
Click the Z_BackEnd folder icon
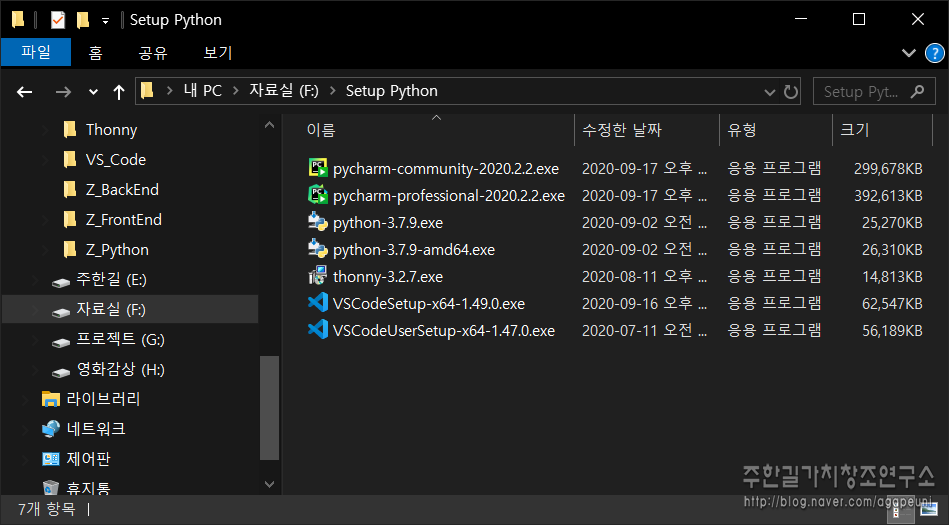(x=70, y=190)
